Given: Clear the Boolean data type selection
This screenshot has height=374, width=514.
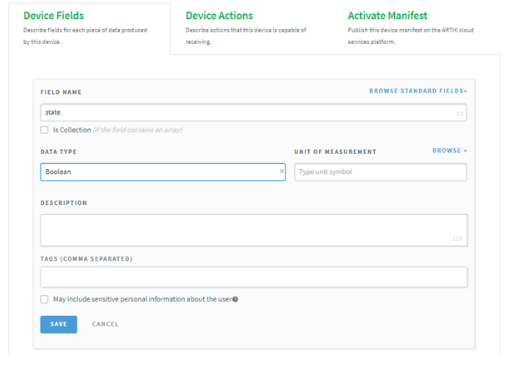Looking at the screenshot, I should 282,171.
